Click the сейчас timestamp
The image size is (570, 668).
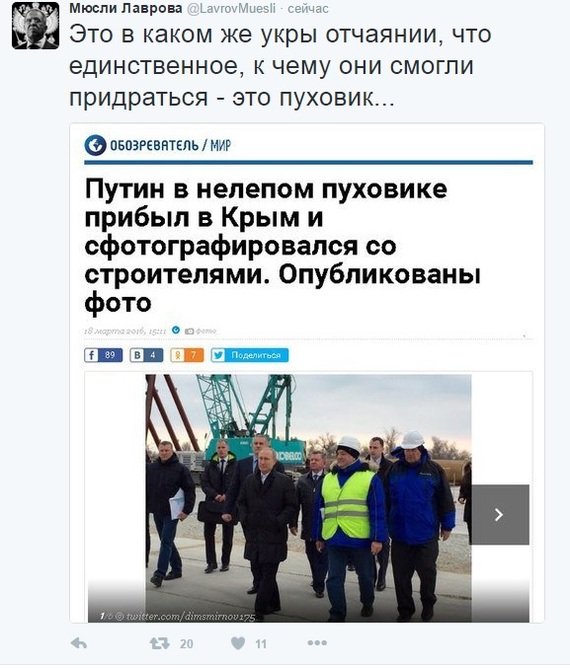pyautogui.click(x=308, y=8)
